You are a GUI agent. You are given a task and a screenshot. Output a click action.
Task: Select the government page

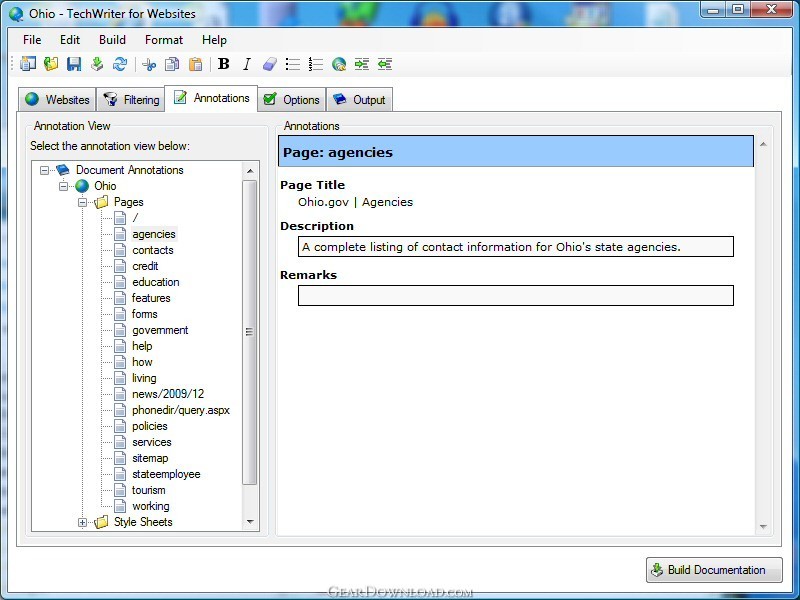(x=160, y=330)
